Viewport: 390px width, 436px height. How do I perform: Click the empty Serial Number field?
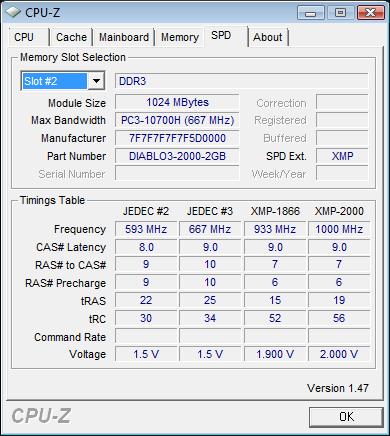[x=177, y=174]
